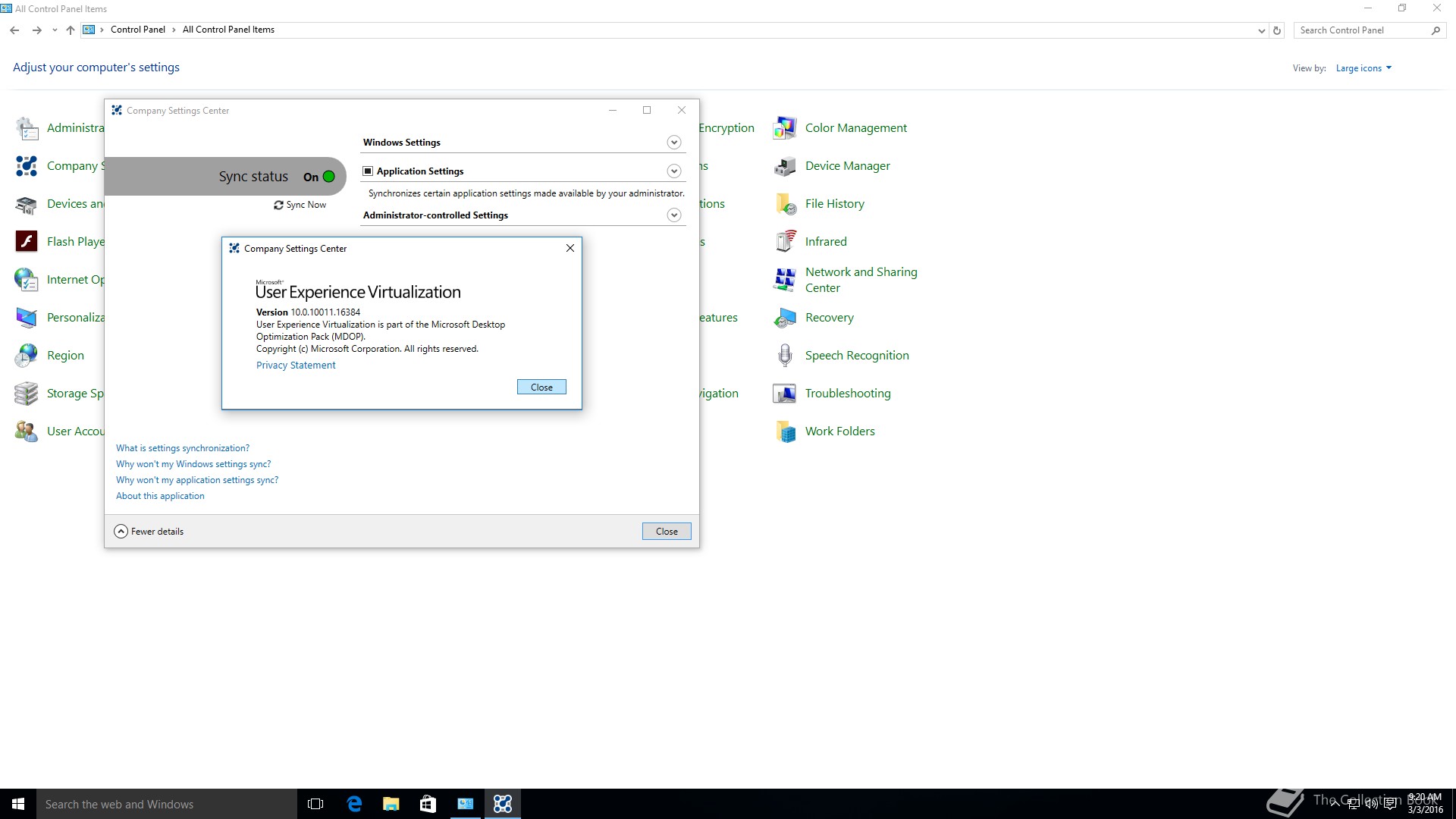Viewport: 1456px width, 819px height.
Task: Open Administrative Tools icon in Control Panel
Action: [27, 128]
